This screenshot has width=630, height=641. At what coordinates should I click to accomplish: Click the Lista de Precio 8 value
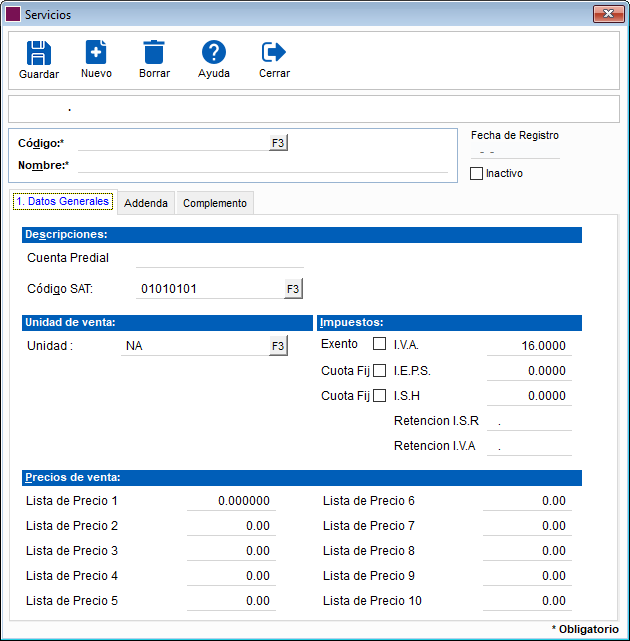527,551
